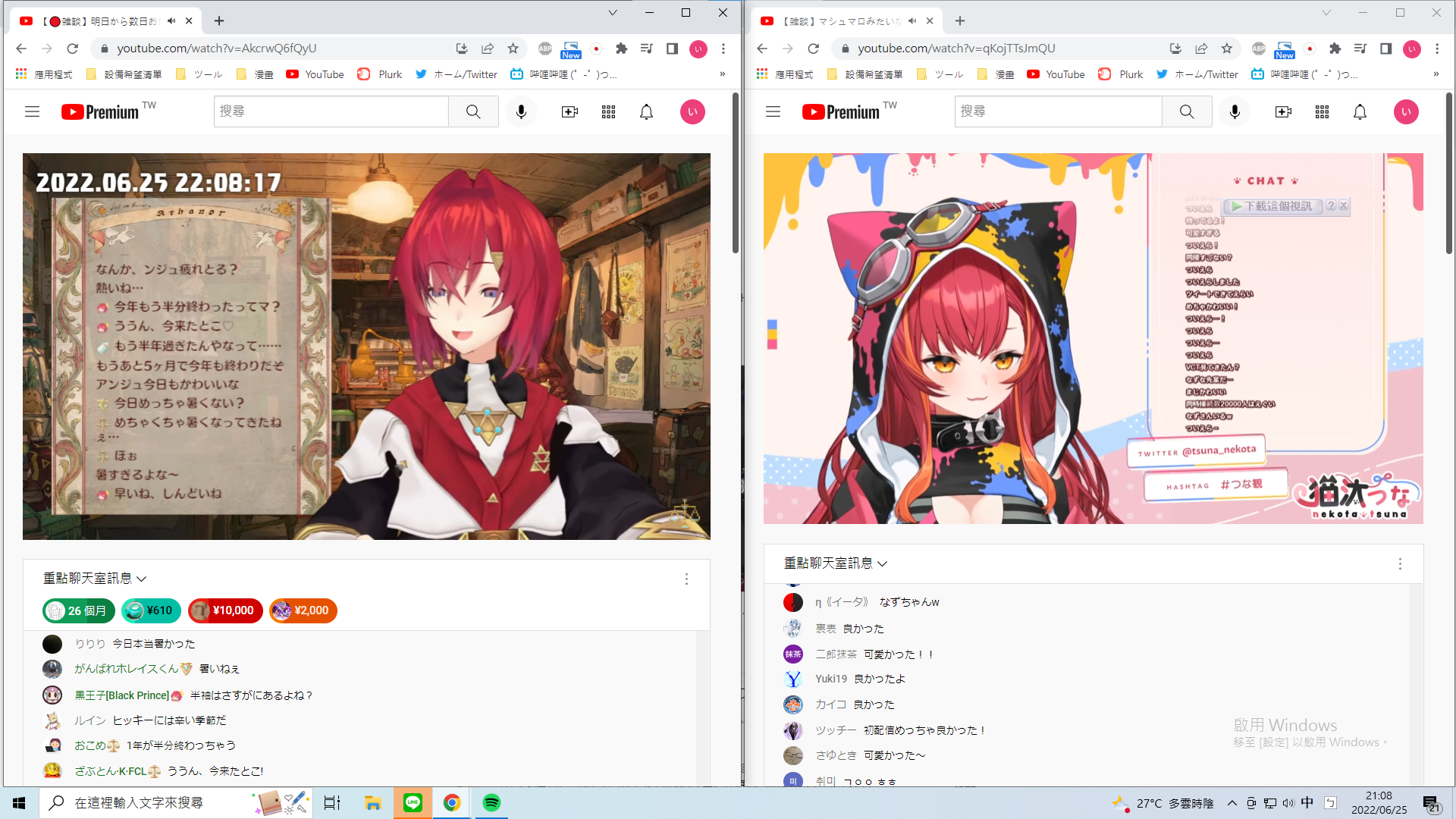The width and height of the screenshot is (1456, 819).
Task: Click 26 個月 membership chip
Action: pos(79,610)
